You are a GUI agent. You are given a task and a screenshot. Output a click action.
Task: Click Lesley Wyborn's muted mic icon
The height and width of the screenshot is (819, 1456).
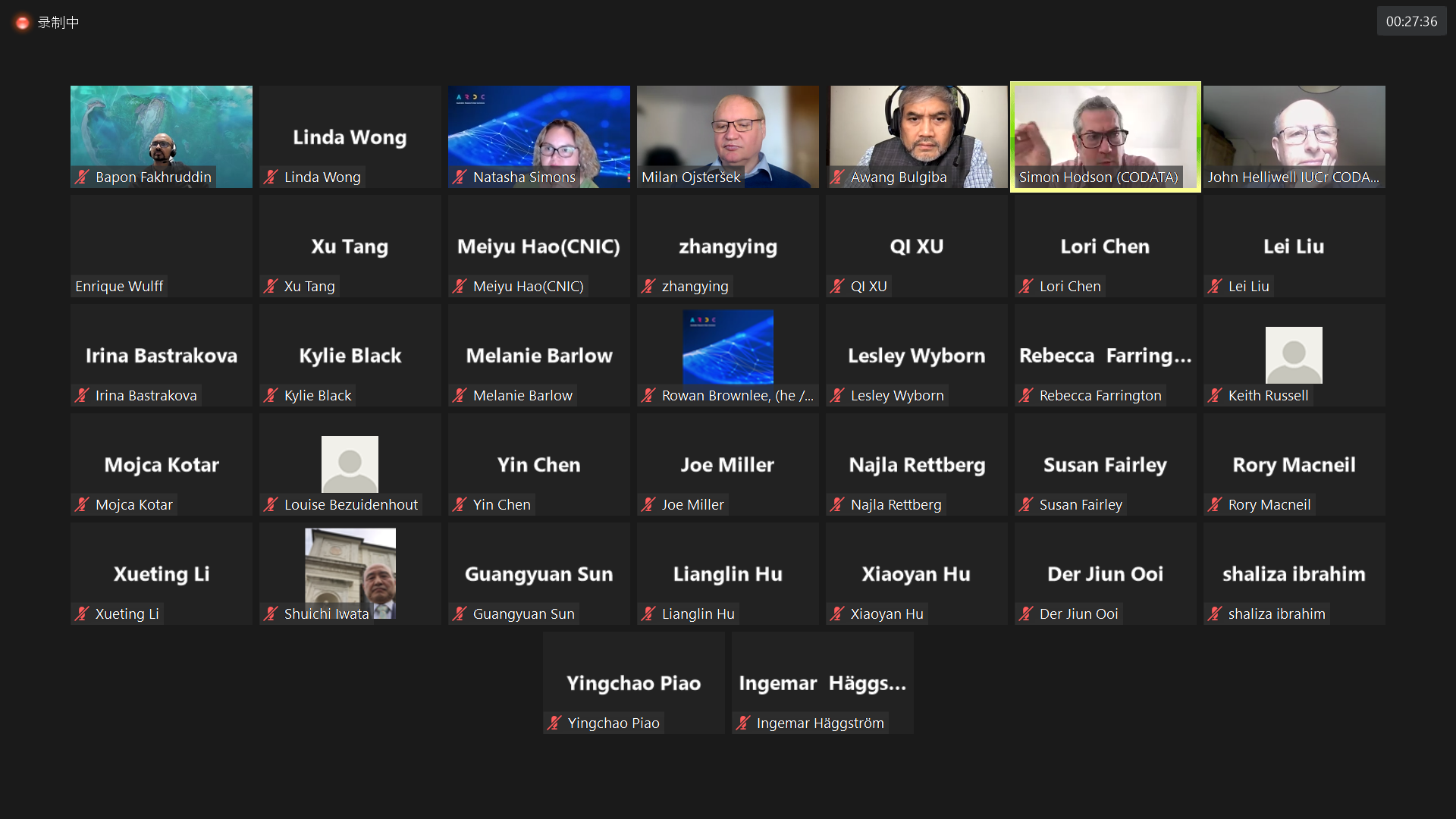click(x=837, y=395)
